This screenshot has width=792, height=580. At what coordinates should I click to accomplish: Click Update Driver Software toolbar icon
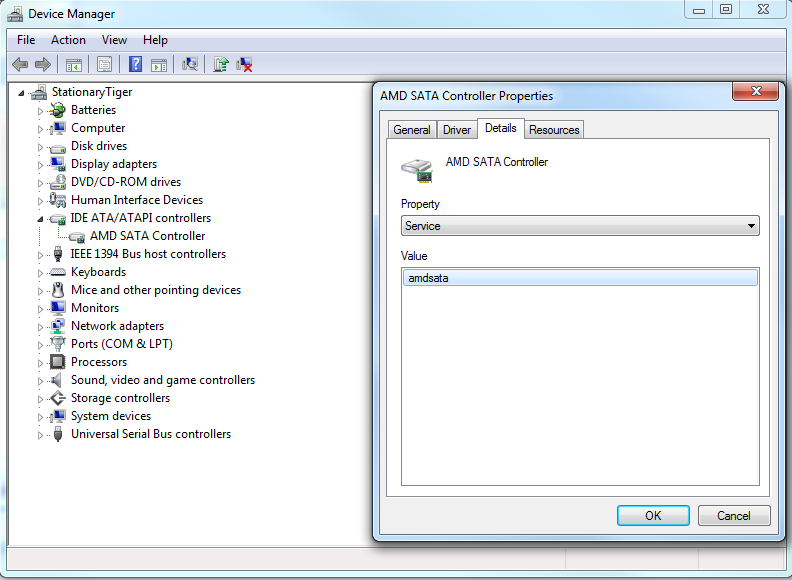(x=221, y=64)
